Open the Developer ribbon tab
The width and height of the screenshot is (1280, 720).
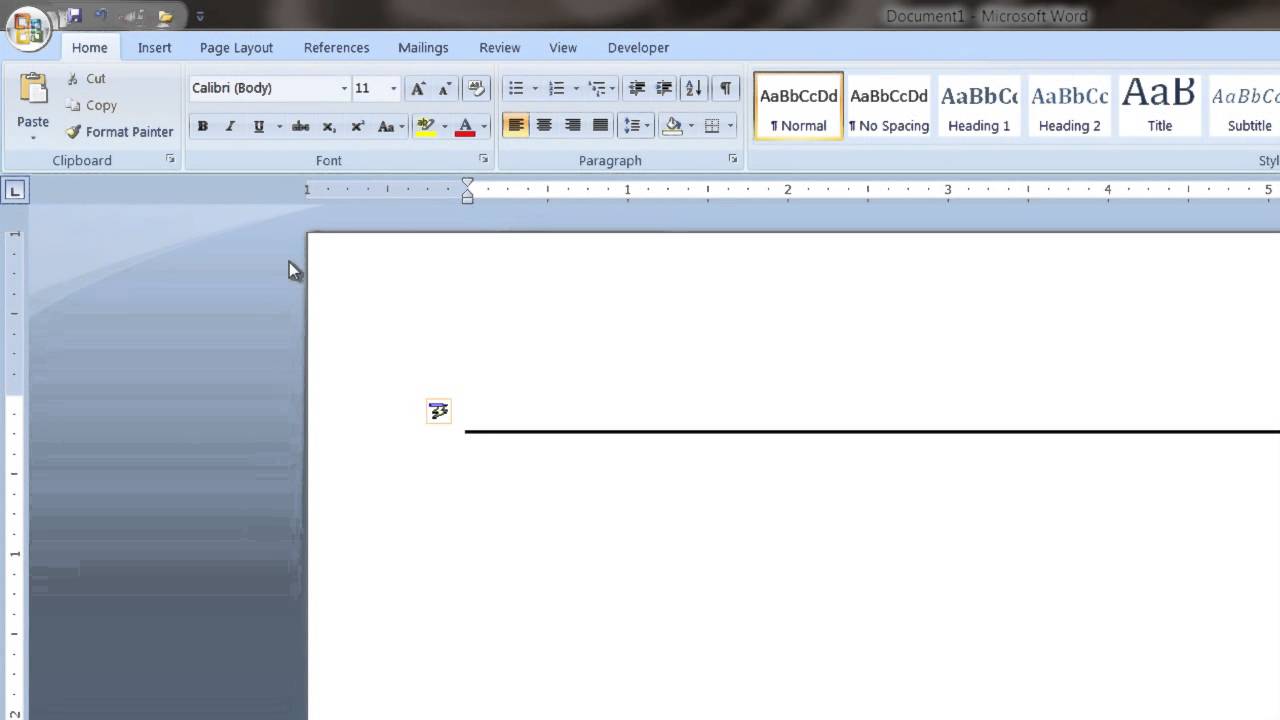pyautogui.click(x=638, y=47)
